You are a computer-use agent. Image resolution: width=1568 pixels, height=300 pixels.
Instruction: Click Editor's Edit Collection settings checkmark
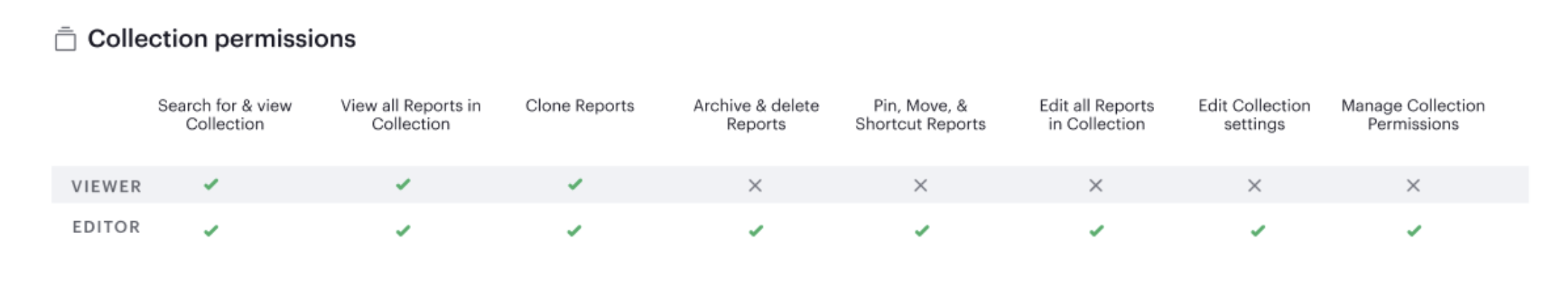[x=1258, y=231]
